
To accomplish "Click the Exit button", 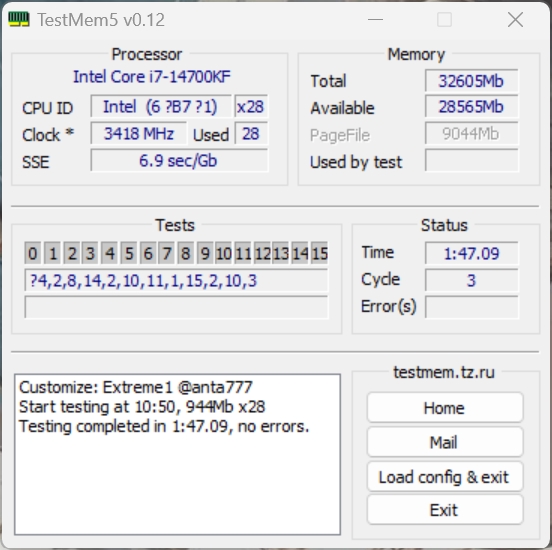I will (x=445, y=510).
